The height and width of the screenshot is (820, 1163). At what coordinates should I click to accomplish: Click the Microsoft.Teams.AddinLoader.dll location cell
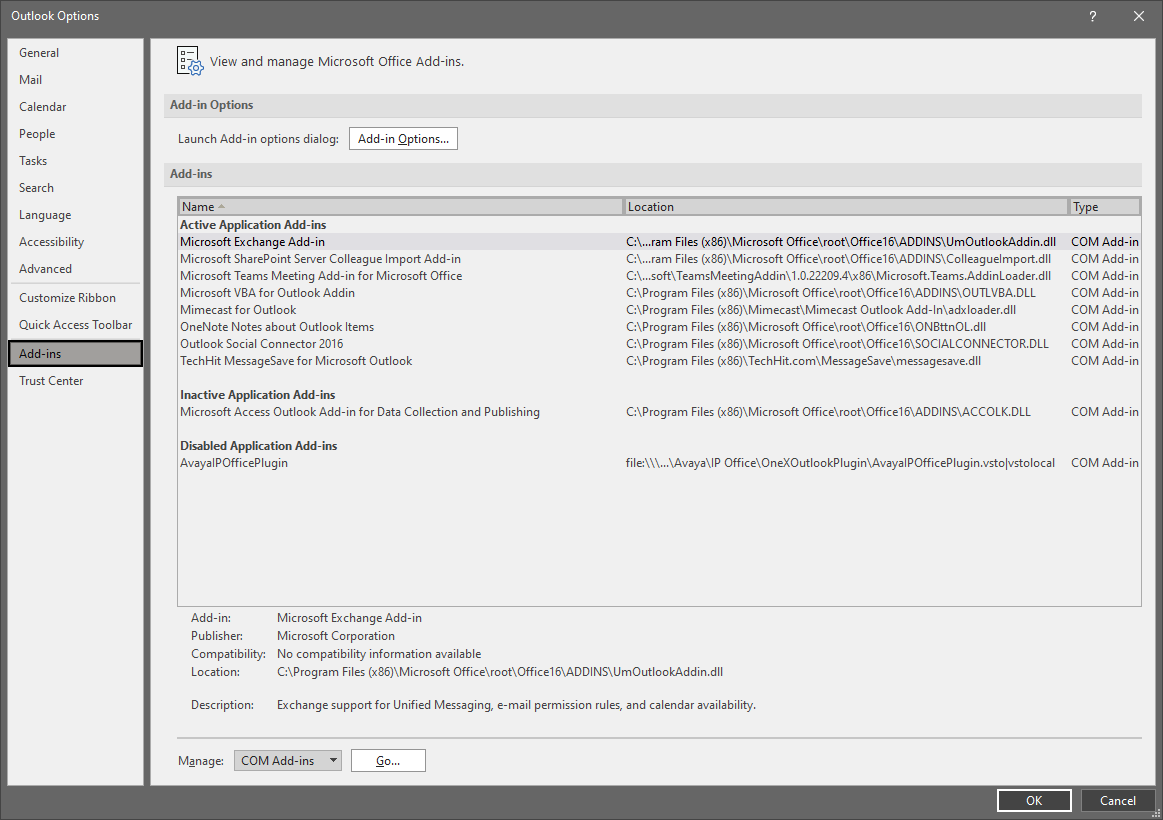coord(838,276)
